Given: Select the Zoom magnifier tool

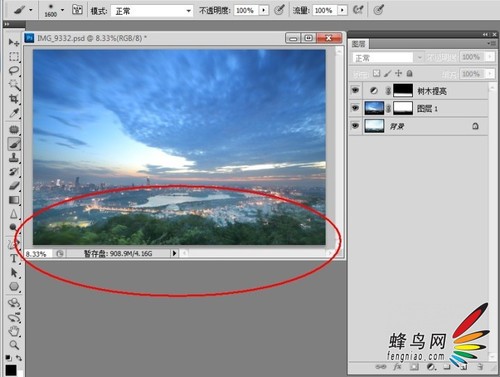Looking at the screenshot, I should click(14, 345).
